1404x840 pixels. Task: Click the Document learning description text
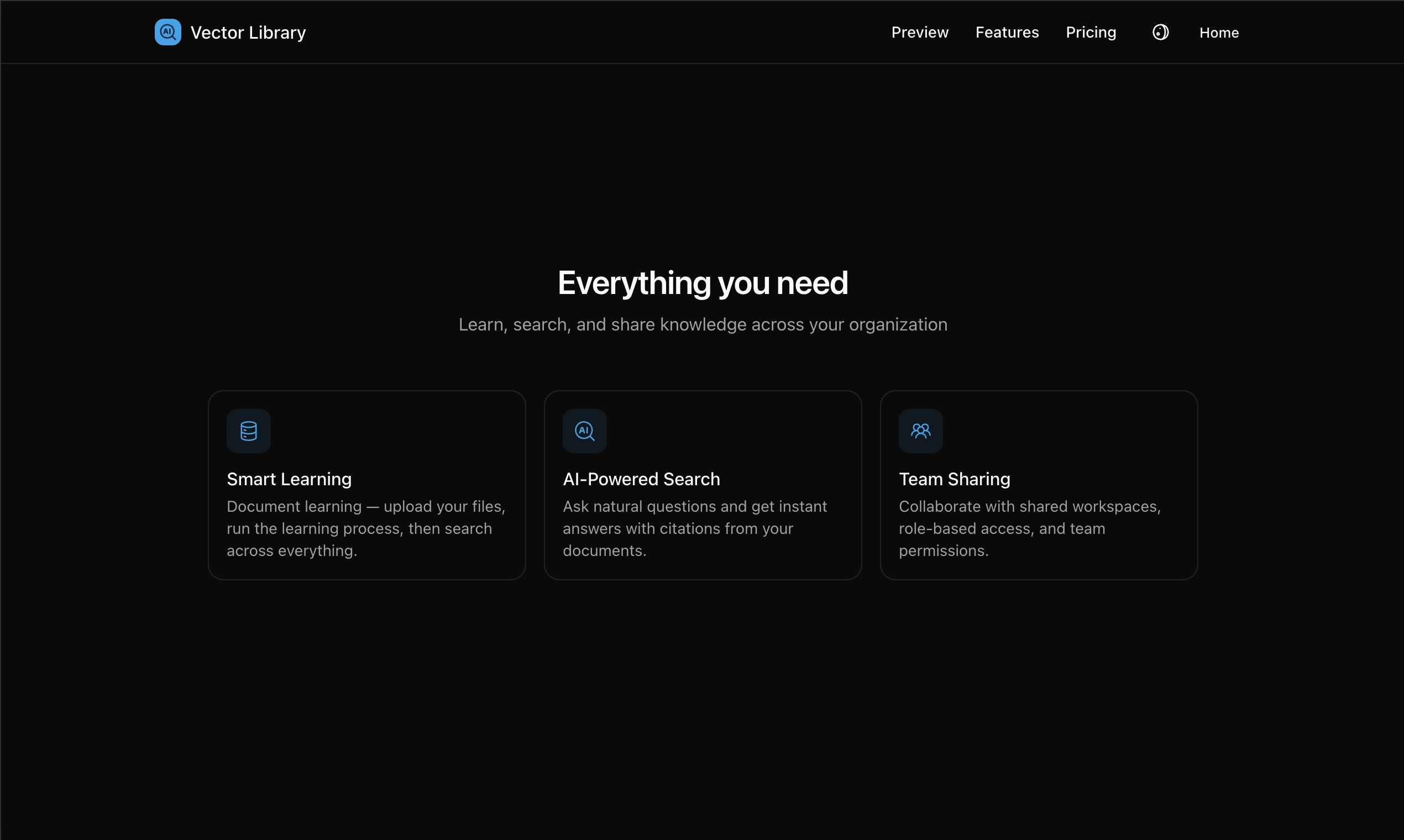366,528
